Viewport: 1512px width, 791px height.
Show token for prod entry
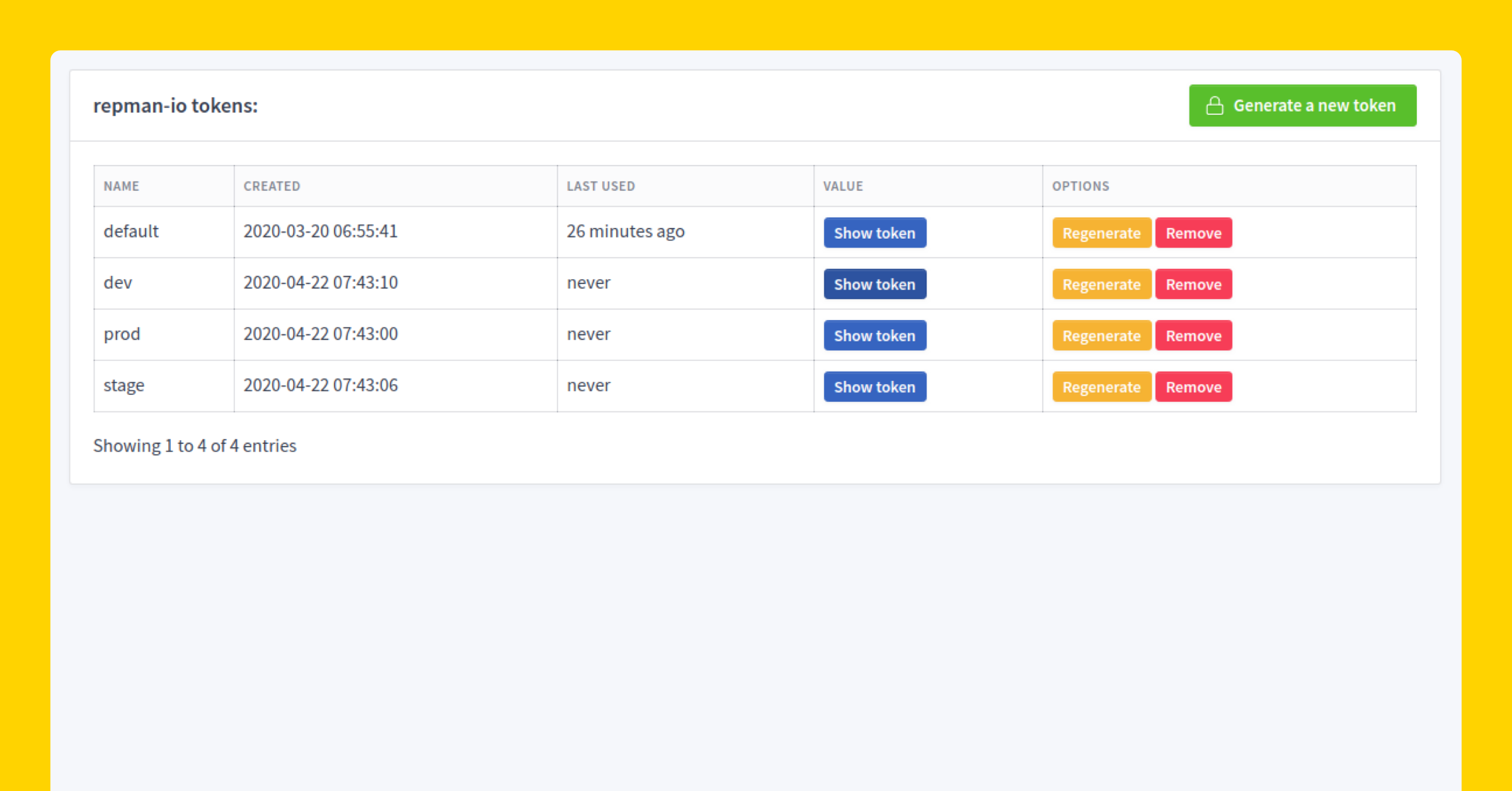[x=874, y=336]
